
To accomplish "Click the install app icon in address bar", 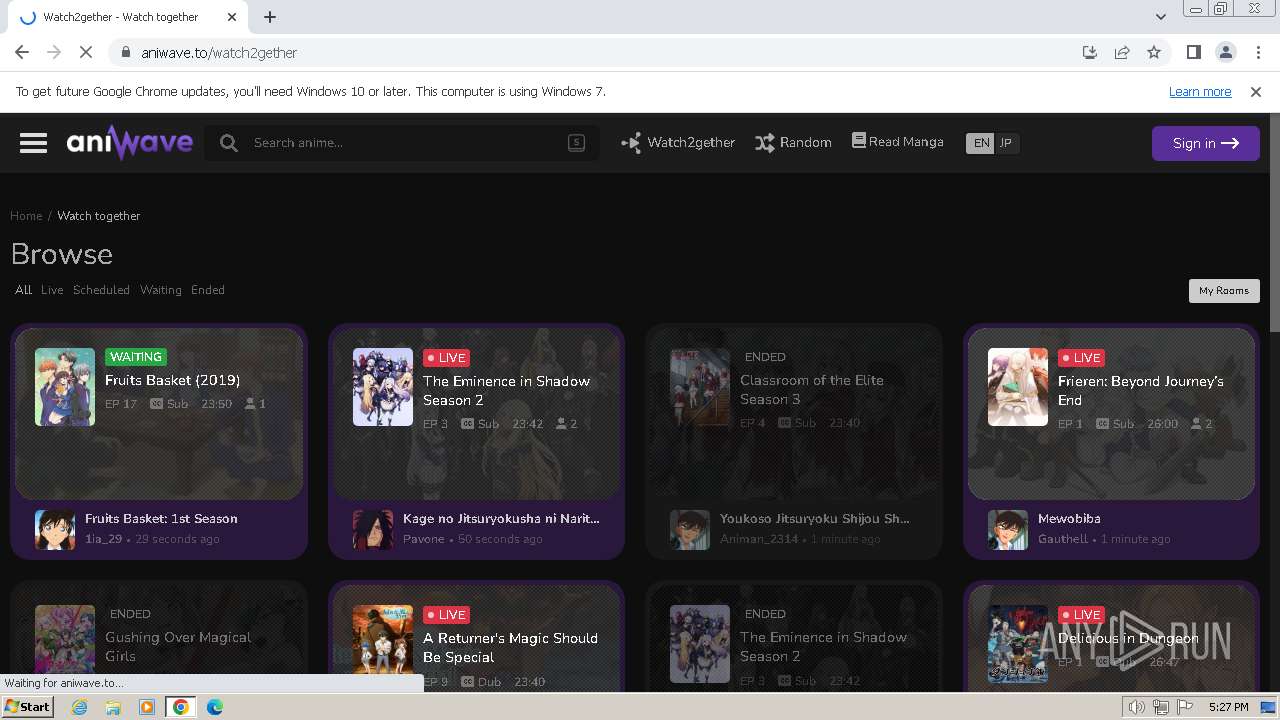I will 1090,53.
